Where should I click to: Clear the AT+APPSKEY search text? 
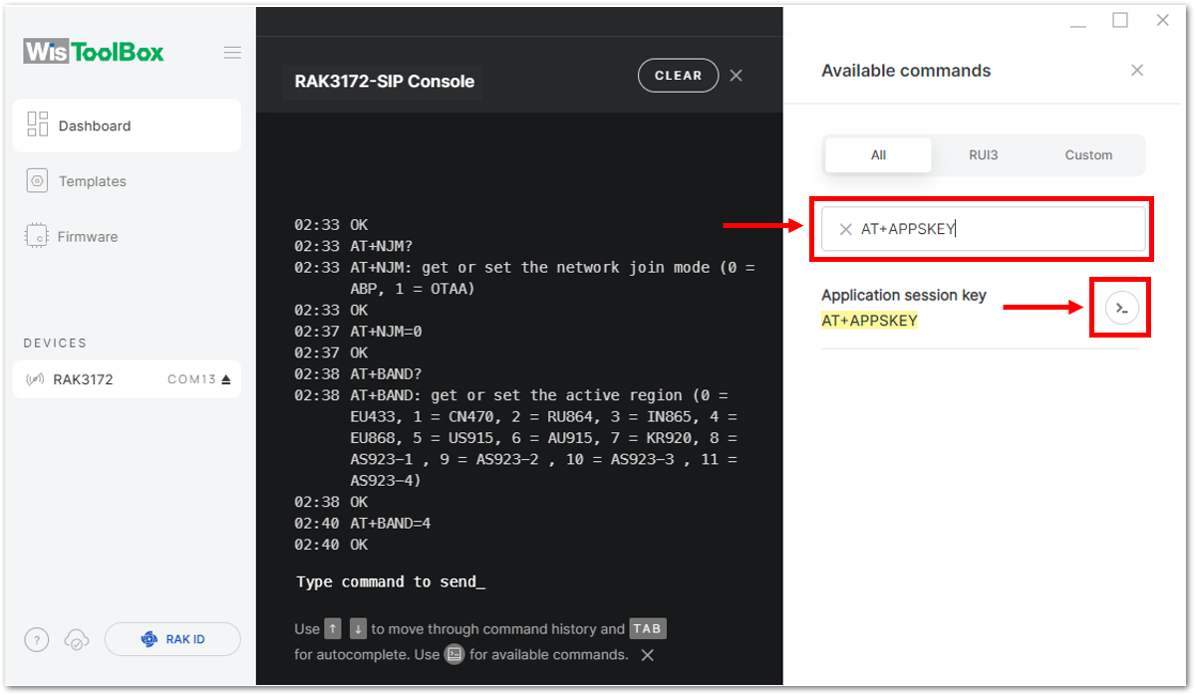click(845, 229)
